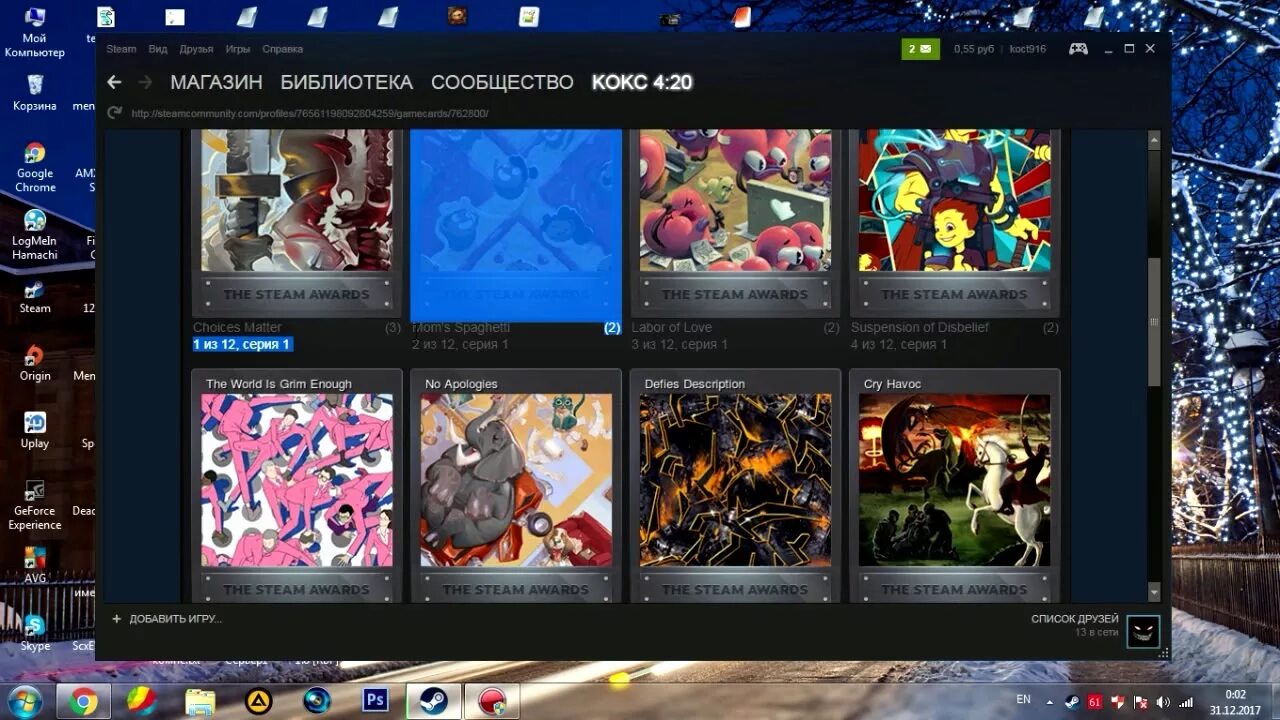Open the Steam menu
This screenshot has height=720, width=1280.
[121, 49]
